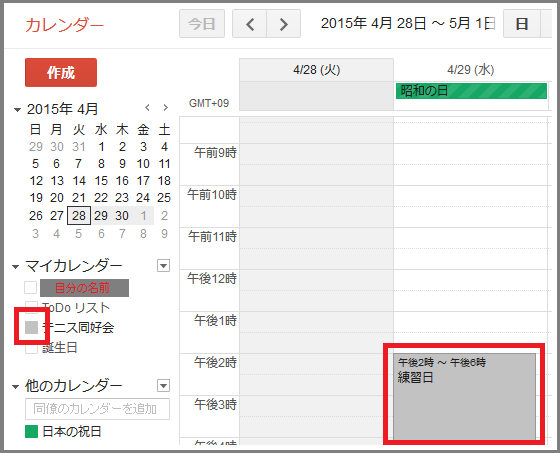
Task: Toggle 日本の祝日 green color box
Action: 31,431
